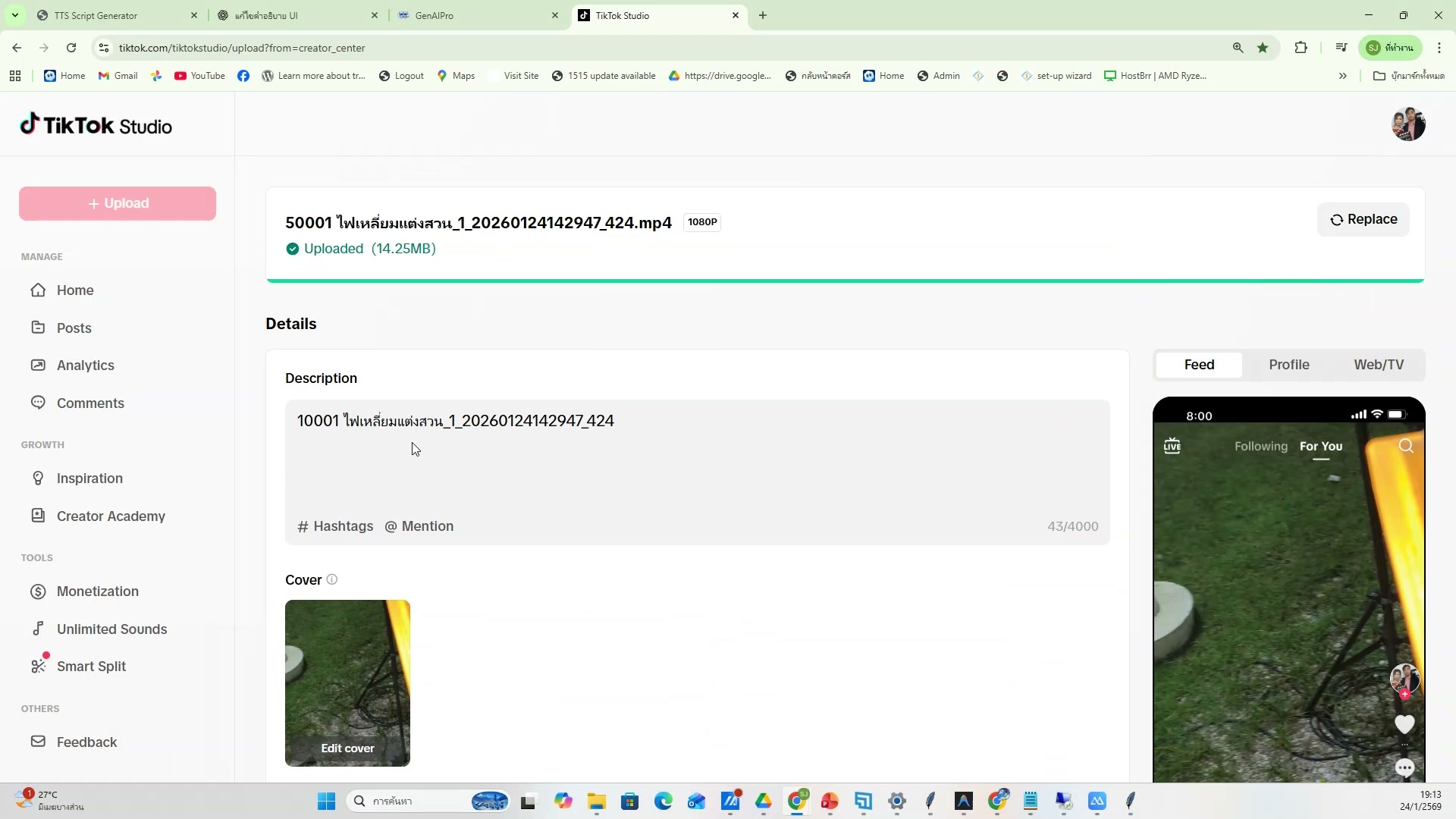The height and width of the screenshot is (819, 1456).
Task: Click the search icon in feed preview
Action: tap(1405, 446)
